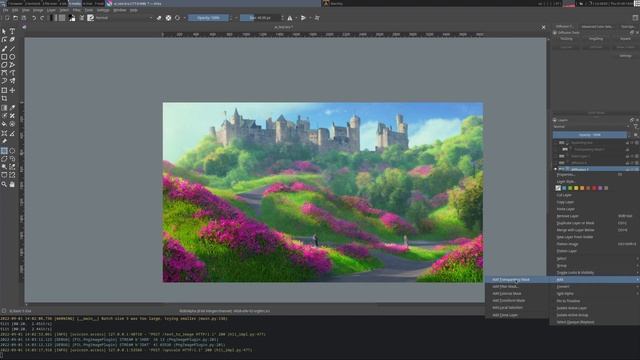This screenshot has width=640, height=360.
Task: Expand the Convert submenu in the context menu
Action: point(594,287)
